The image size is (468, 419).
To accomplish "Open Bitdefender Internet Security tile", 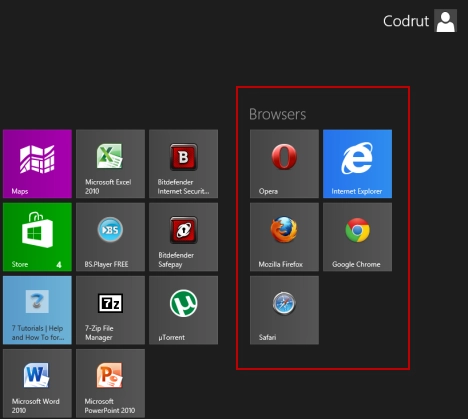I will [184, 164].
